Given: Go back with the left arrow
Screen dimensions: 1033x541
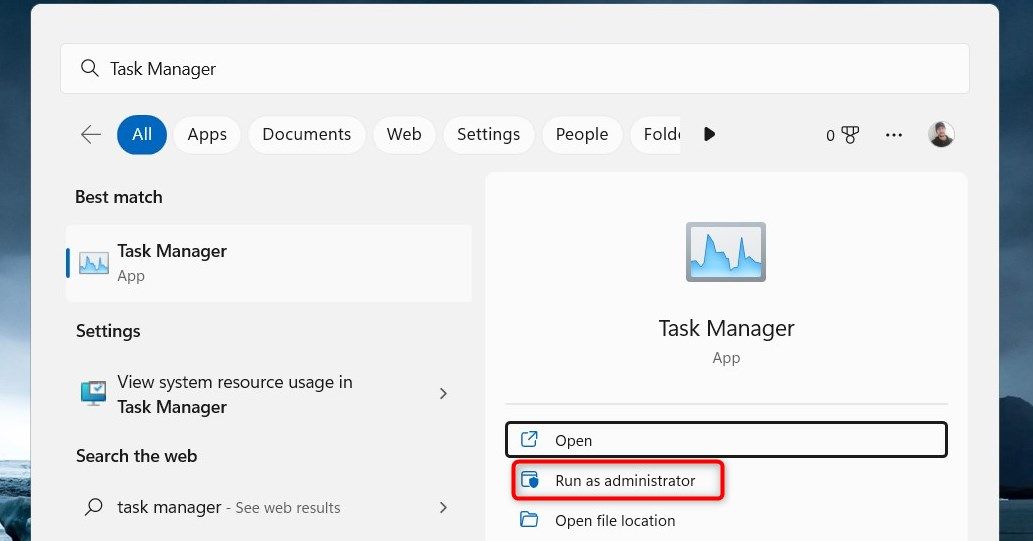Looking at the screenshot, I should pos(91,134).
